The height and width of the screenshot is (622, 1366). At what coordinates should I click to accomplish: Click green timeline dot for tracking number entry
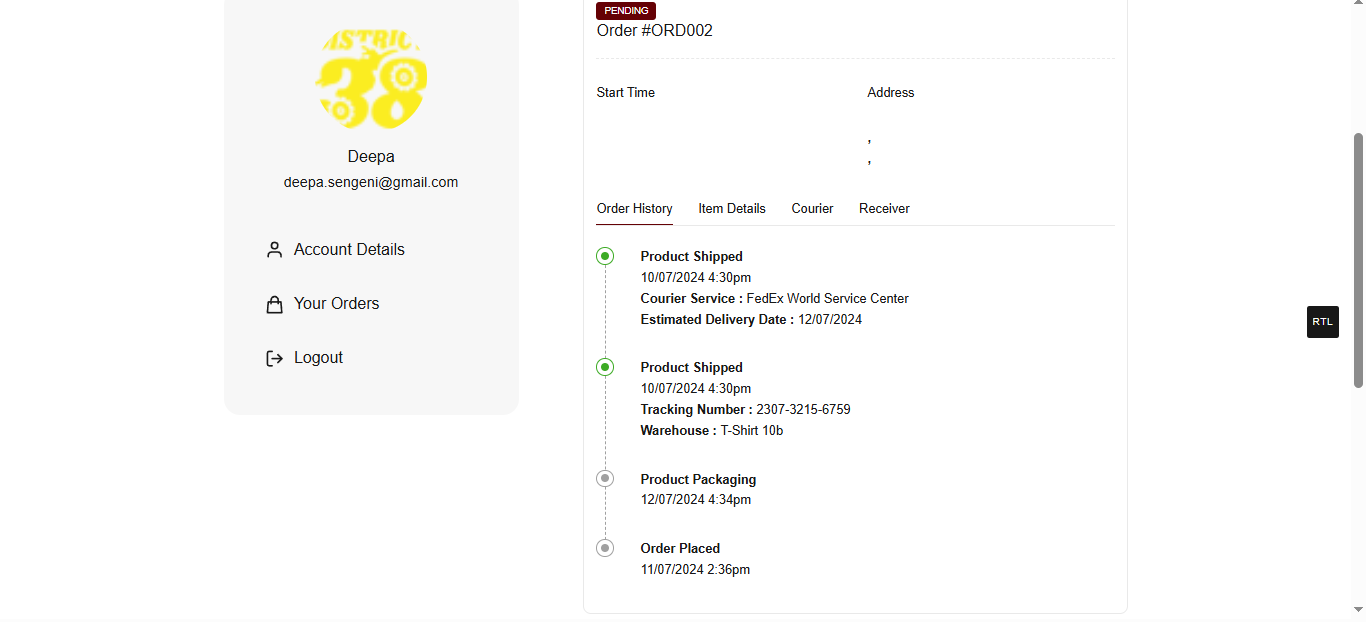pos(605,367)
